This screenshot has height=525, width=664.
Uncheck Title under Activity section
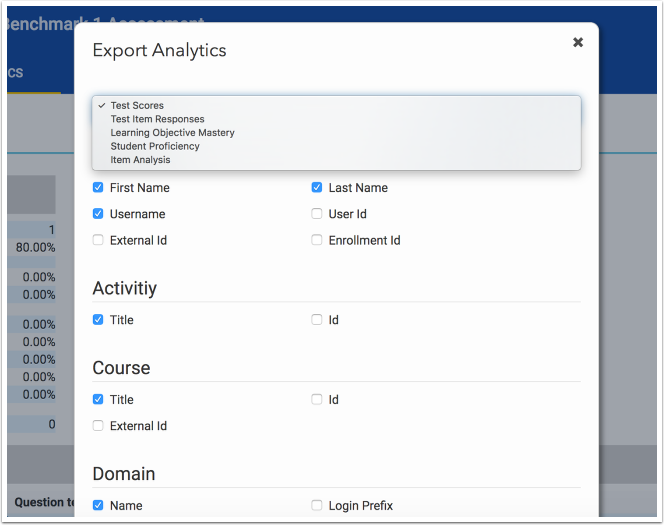click(x=98, y=320)
